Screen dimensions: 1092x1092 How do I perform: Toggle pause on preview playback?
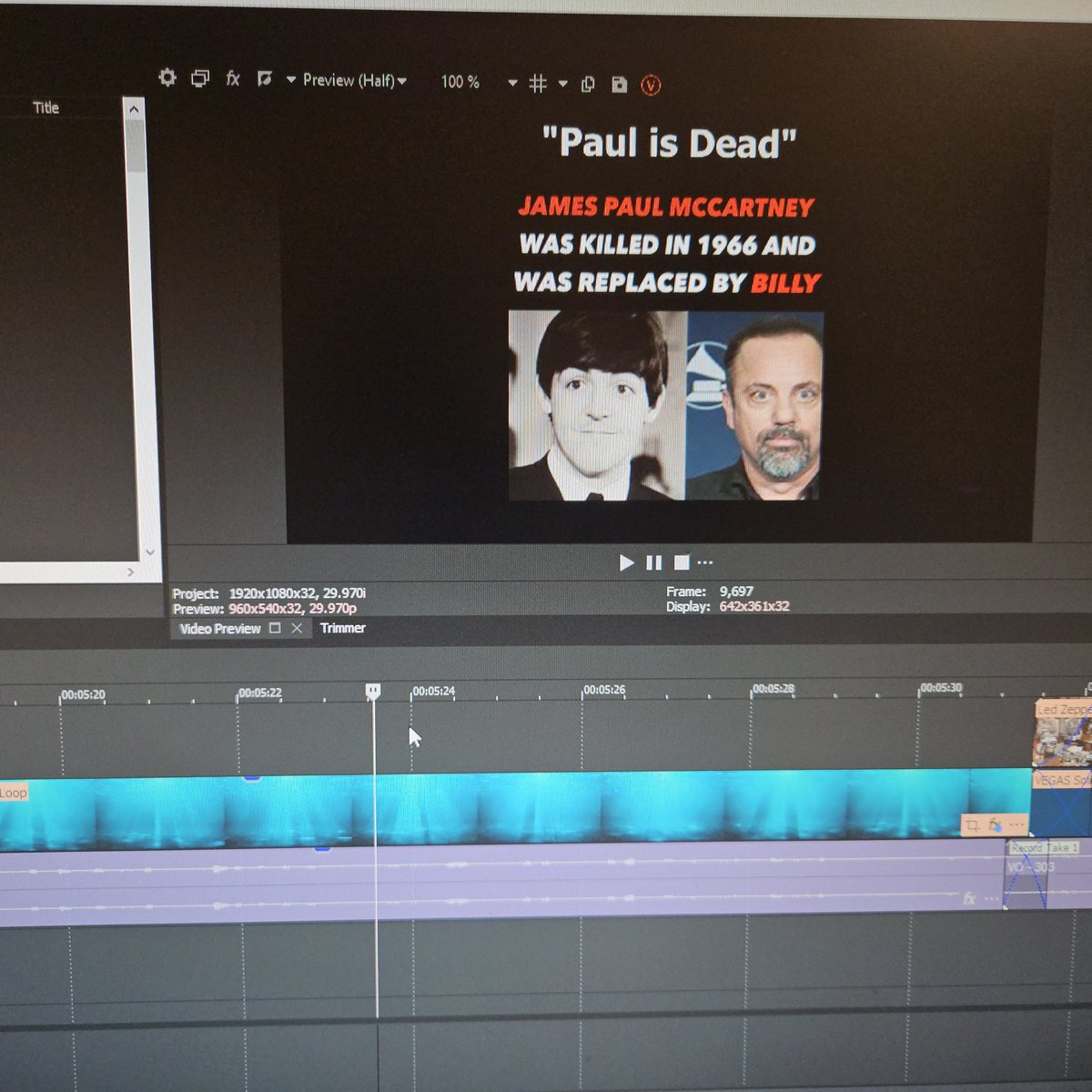click(653, 562)
